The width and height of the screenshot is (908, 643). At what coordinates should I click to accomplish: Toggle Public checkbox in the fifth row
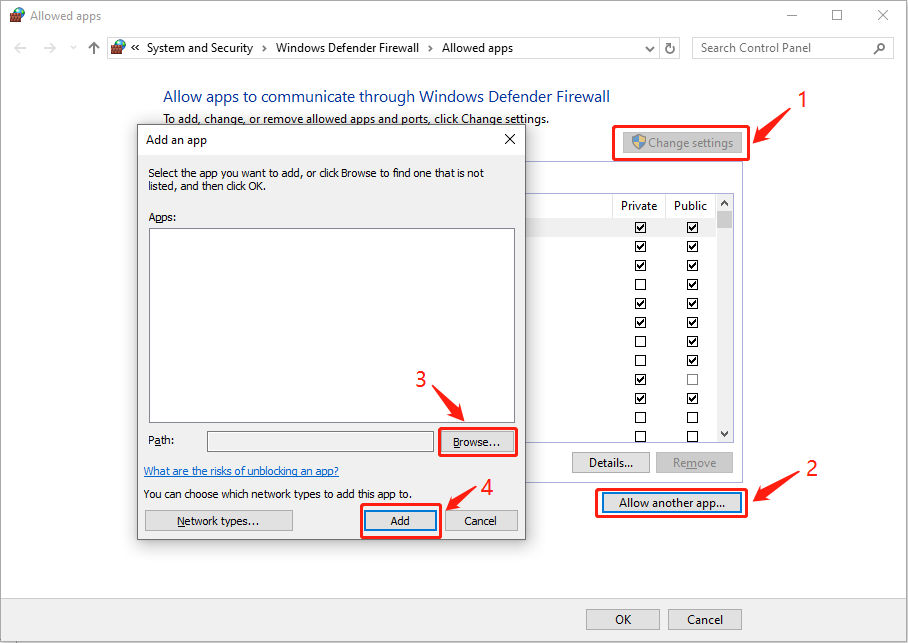pyautogui.click(x=693, y=304)
